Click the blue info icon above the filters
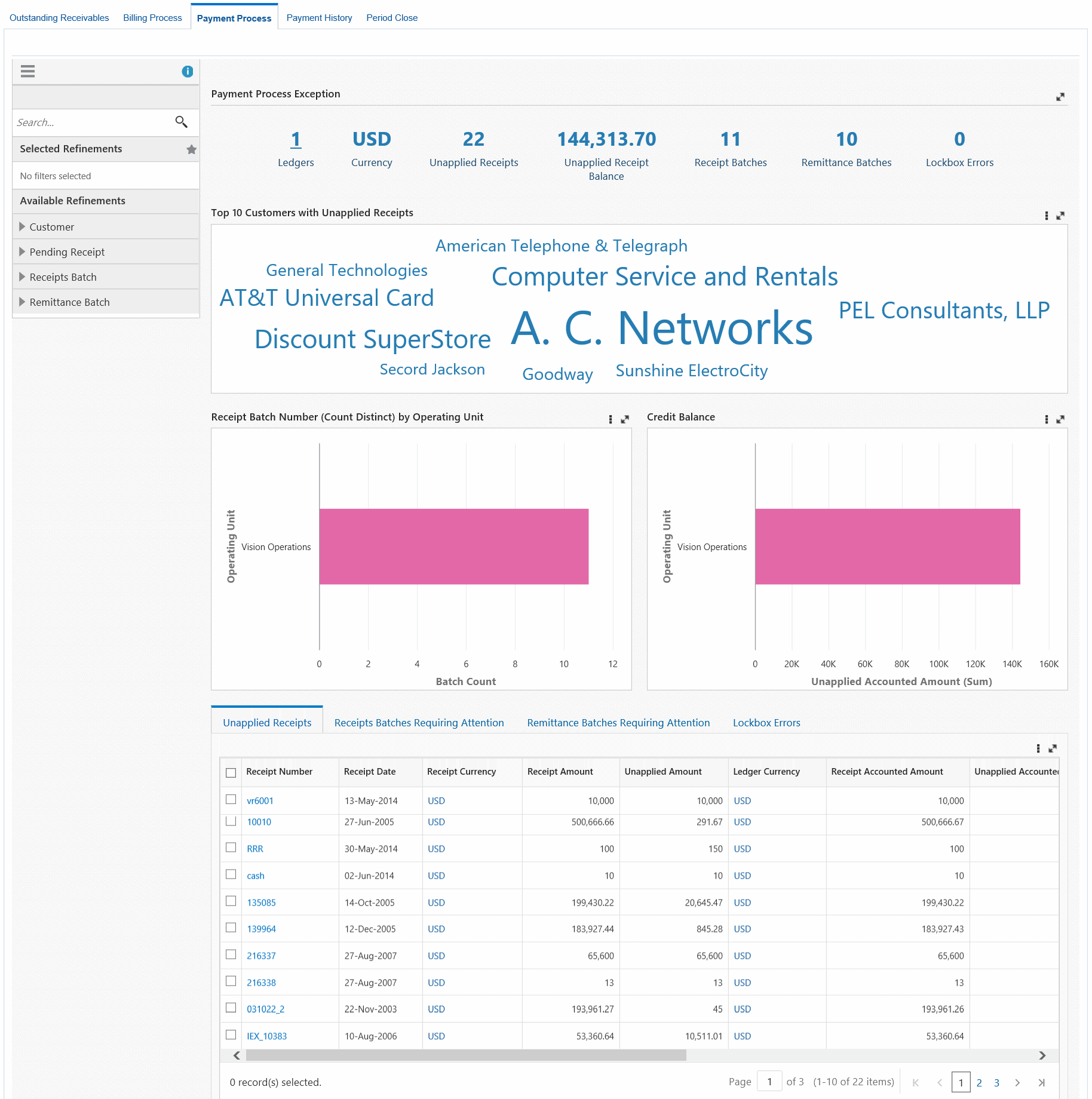1092x1099 pixels. coord(187,71)
